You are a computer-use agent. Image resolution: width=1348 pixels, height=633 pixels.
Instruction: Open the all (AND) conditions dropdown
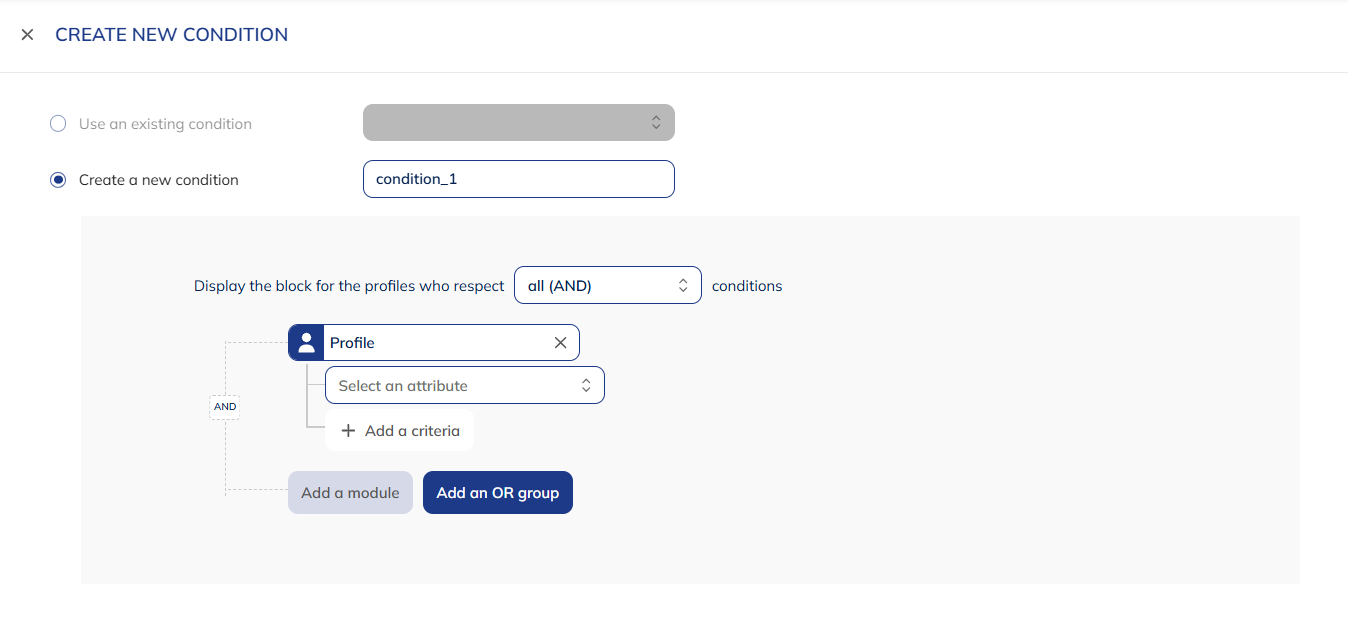click(x=608, y=285)
